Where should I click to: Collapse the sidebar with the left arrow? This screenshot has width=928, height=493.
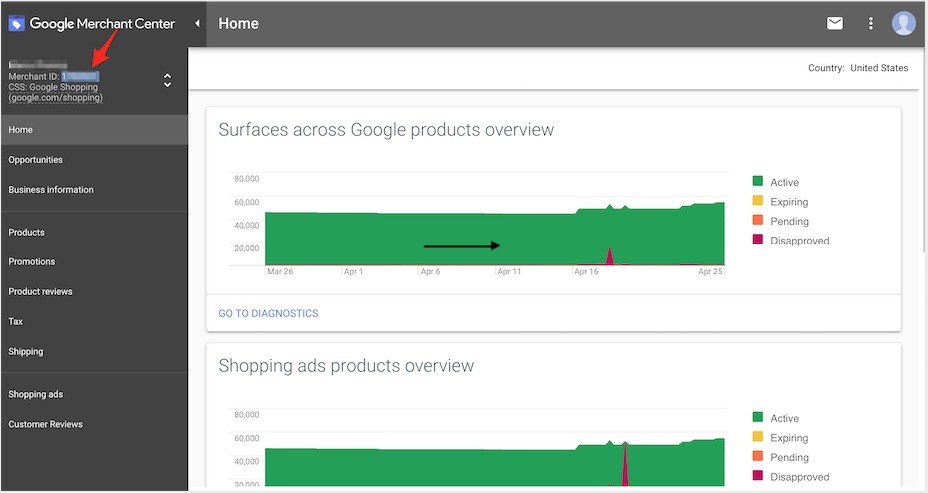(197, 23)
